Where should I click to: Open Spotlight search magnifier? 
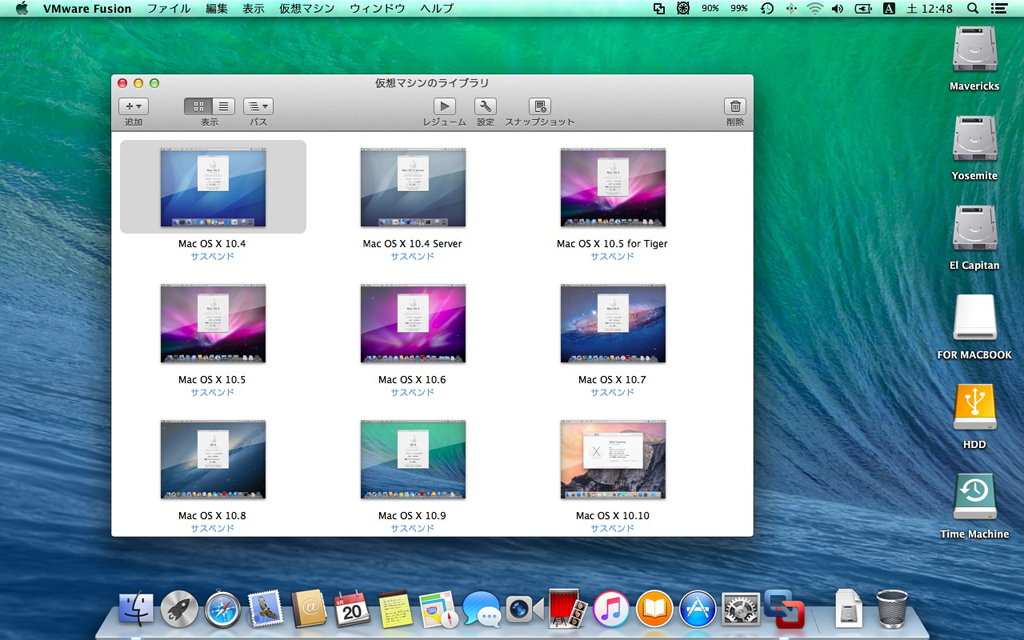click(x=972, y=8)
